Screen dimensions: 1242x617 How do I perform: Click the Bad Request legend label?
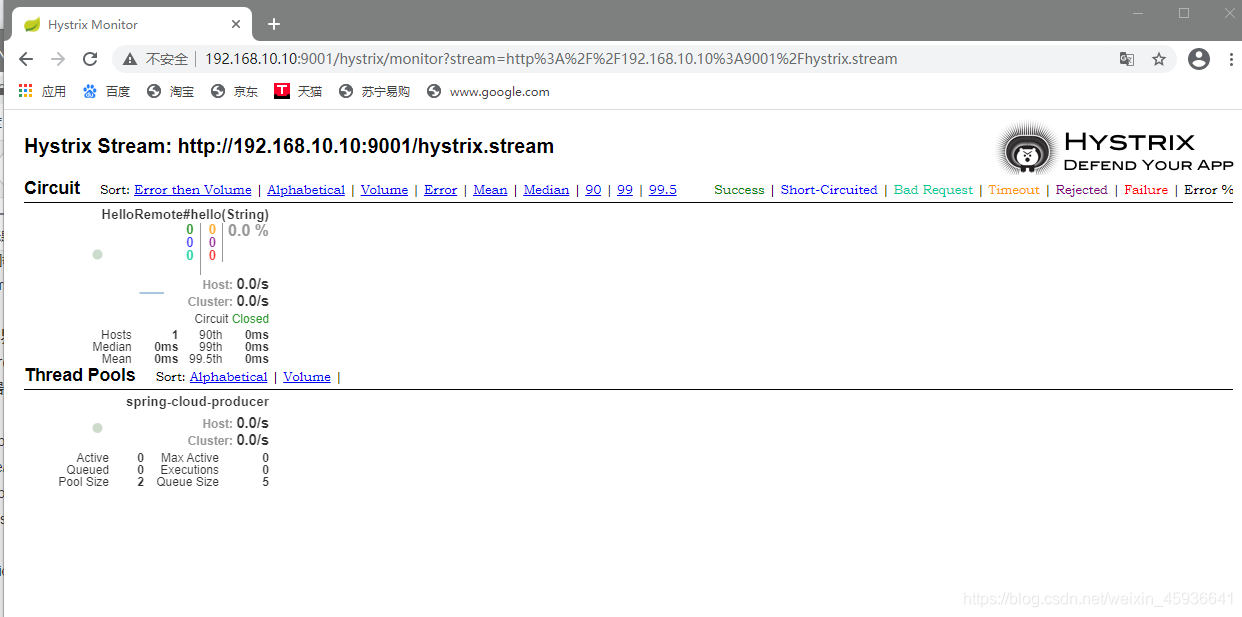tap(933, 189)
